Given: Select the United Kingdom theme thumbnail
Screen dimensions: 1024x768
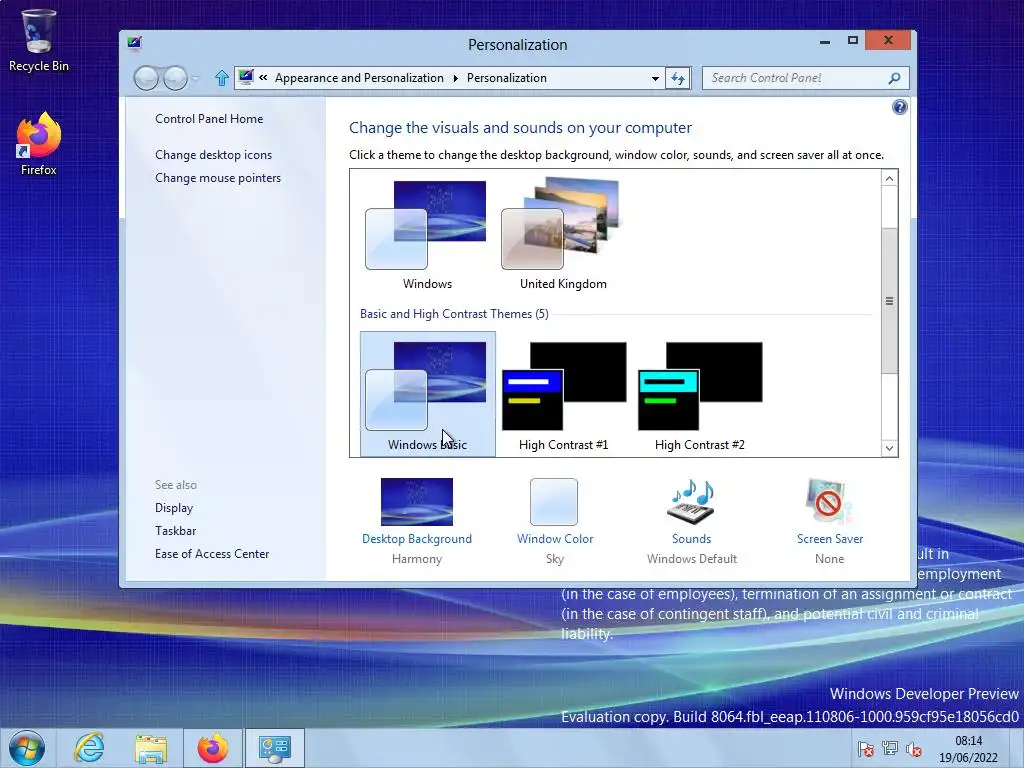Looking at the screenshot, I should pos(563,235).
